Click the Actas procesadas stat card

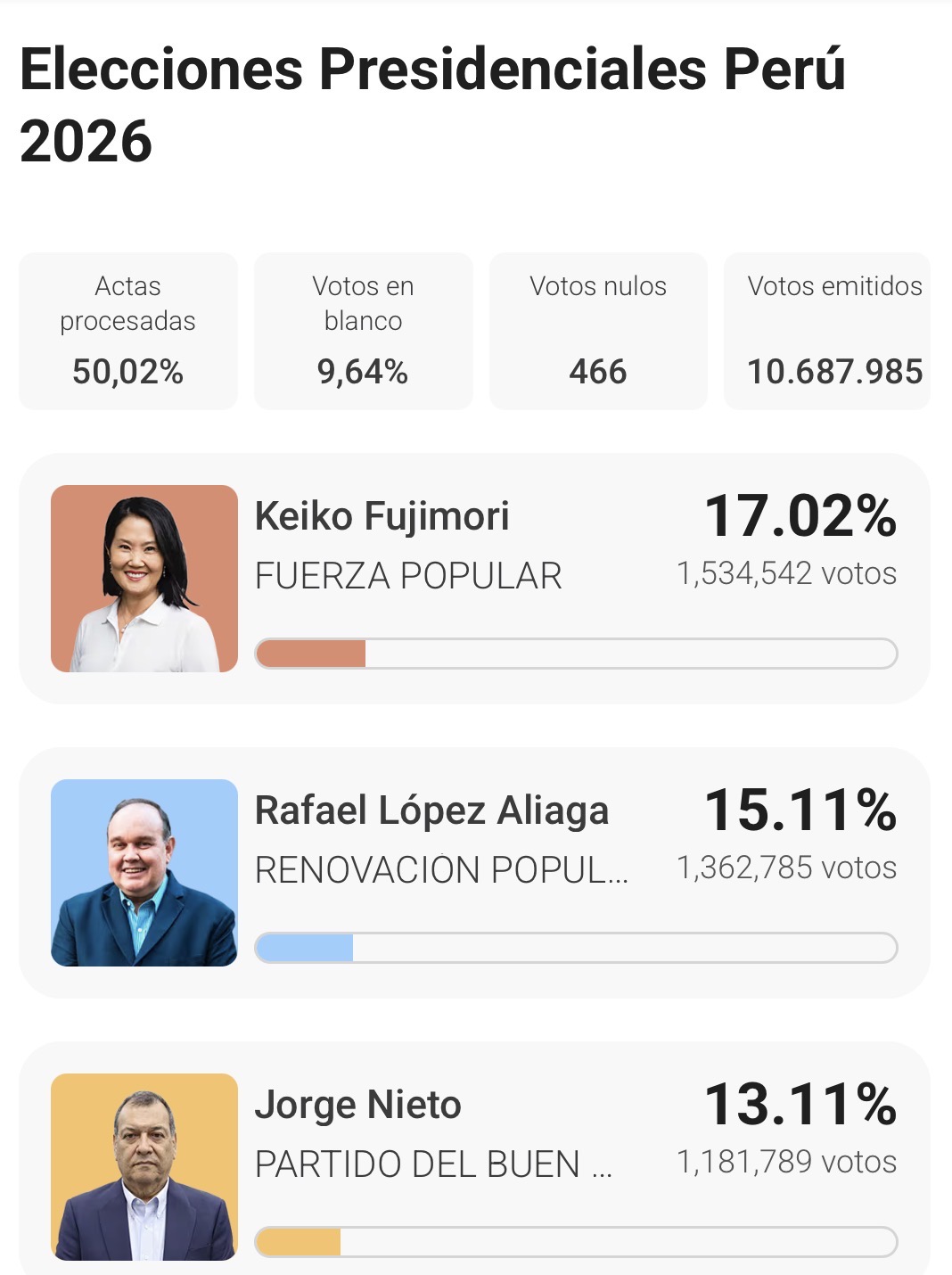128,332
